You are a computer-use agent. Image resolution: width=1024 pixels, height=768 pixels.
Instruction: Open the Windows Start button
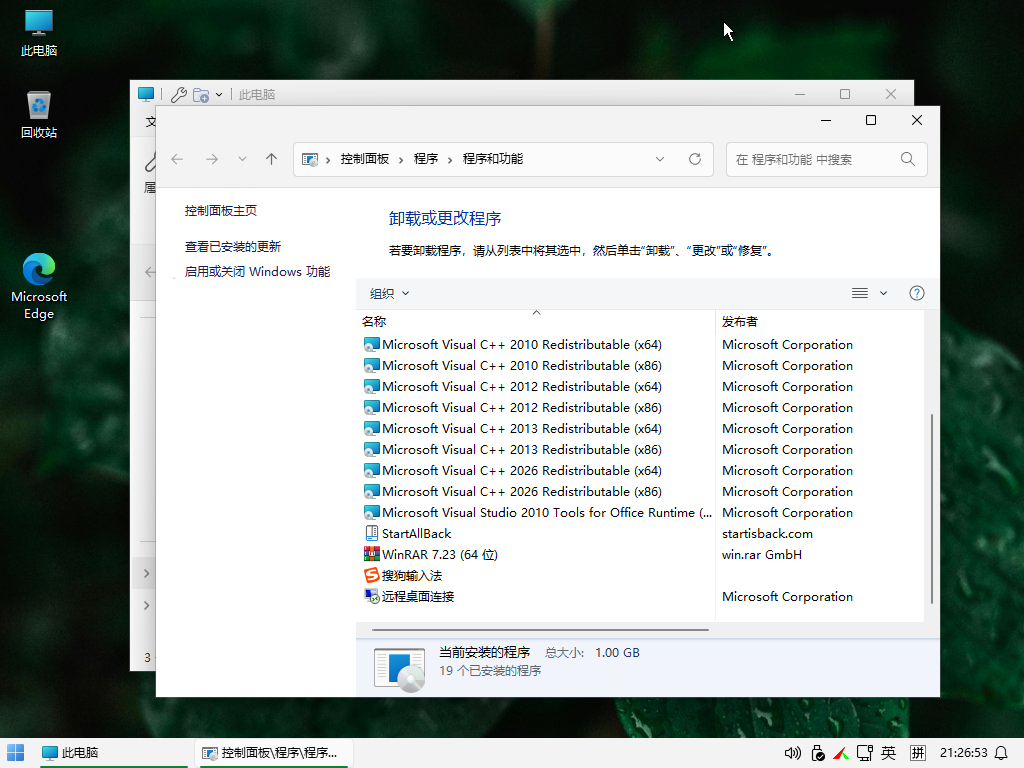pos(15,753)
